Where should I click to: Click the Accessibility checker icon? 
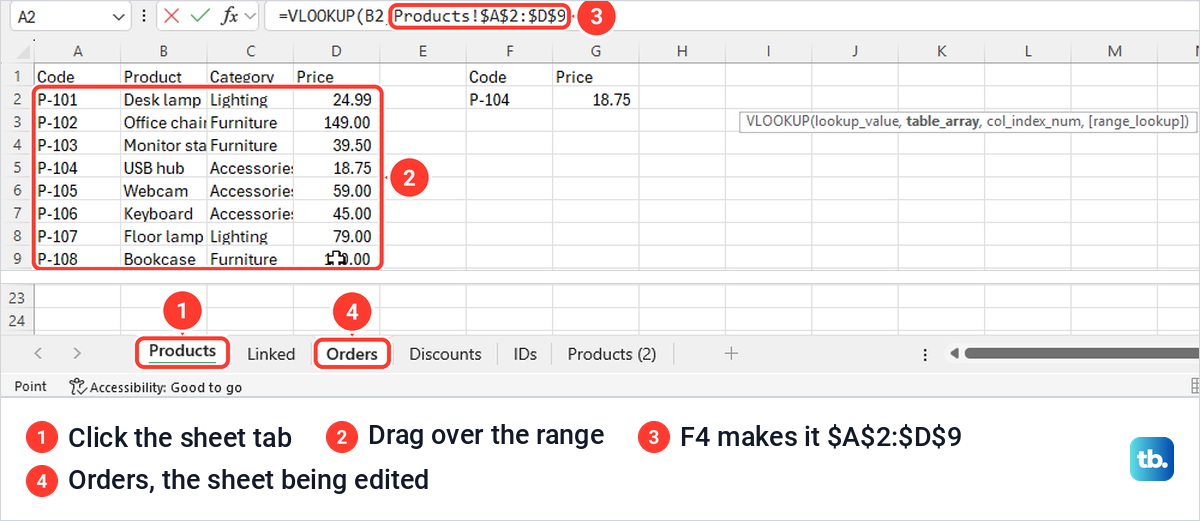pyautogui.click(x=77, y=386)
